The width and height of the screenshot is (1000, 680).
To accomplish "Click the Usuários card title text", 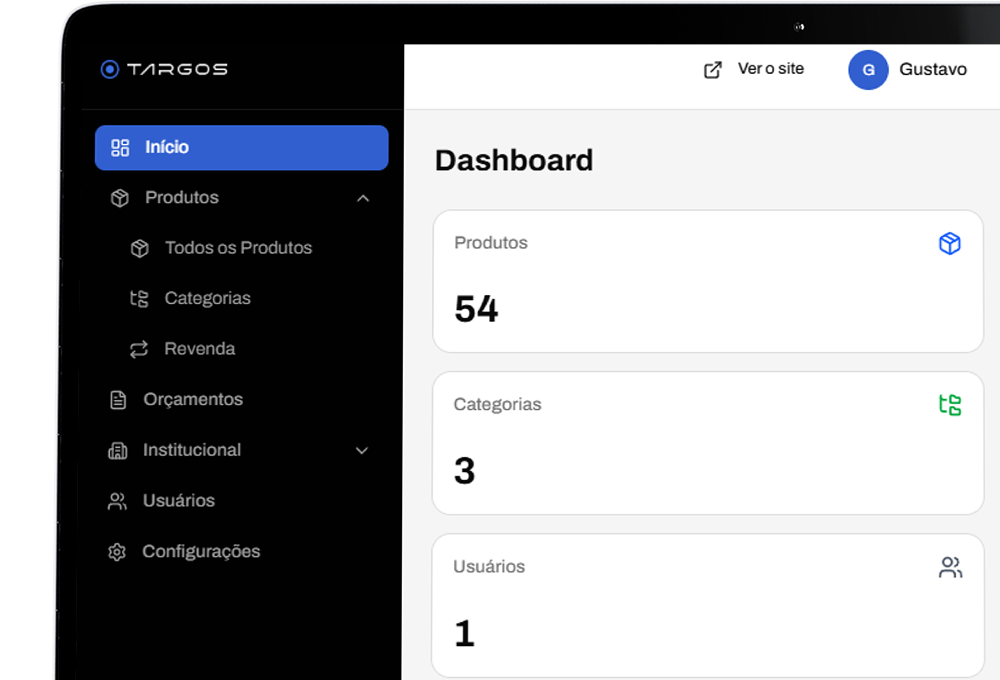I will [x=489, y=566].
